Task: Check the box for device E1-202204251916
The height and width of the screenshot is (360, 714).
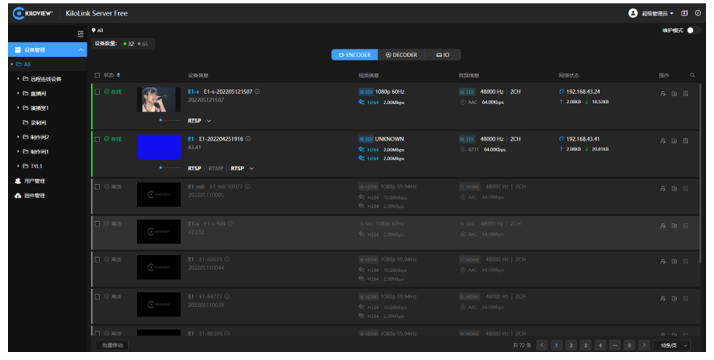Action: pyautogui.click(x=97, y=139)
